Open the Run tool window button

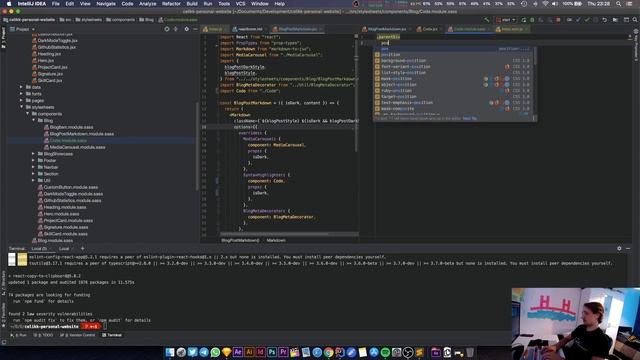tap(18, 335)
